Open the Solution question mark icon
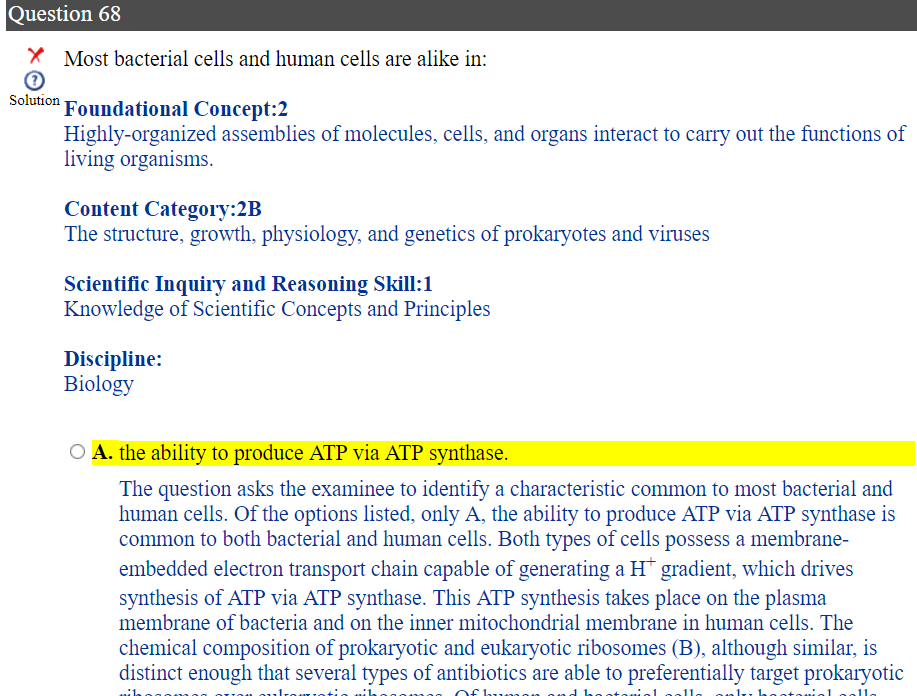The width and height of the screenshot is (917, 696). pyautogui.click(x=35, y=80)
